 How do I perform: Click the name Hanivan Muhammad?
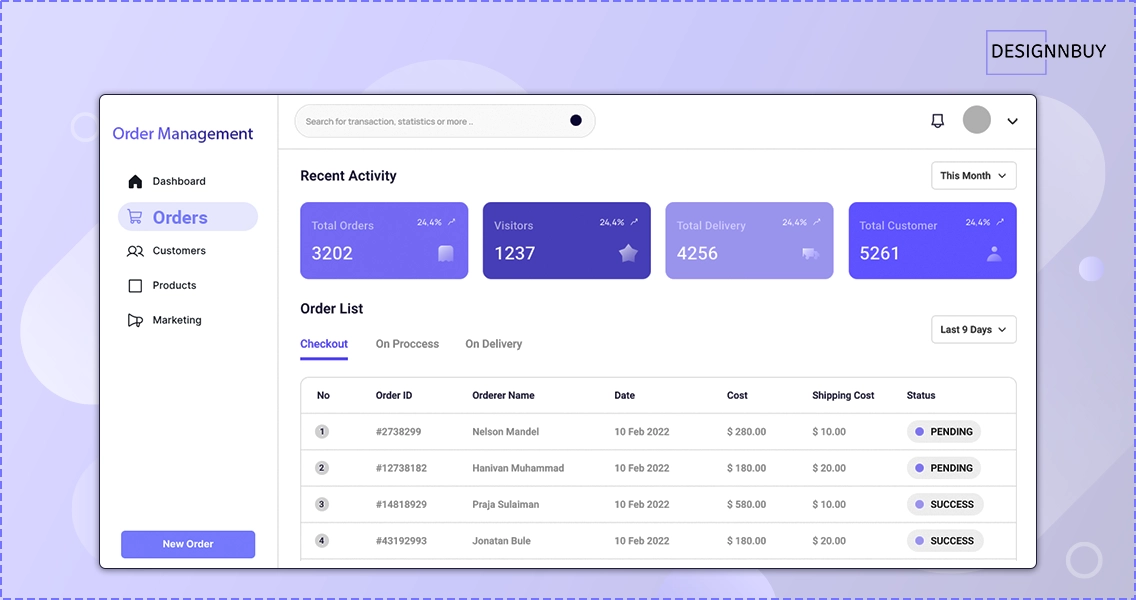pyautogui.click(x=518, y=468)
